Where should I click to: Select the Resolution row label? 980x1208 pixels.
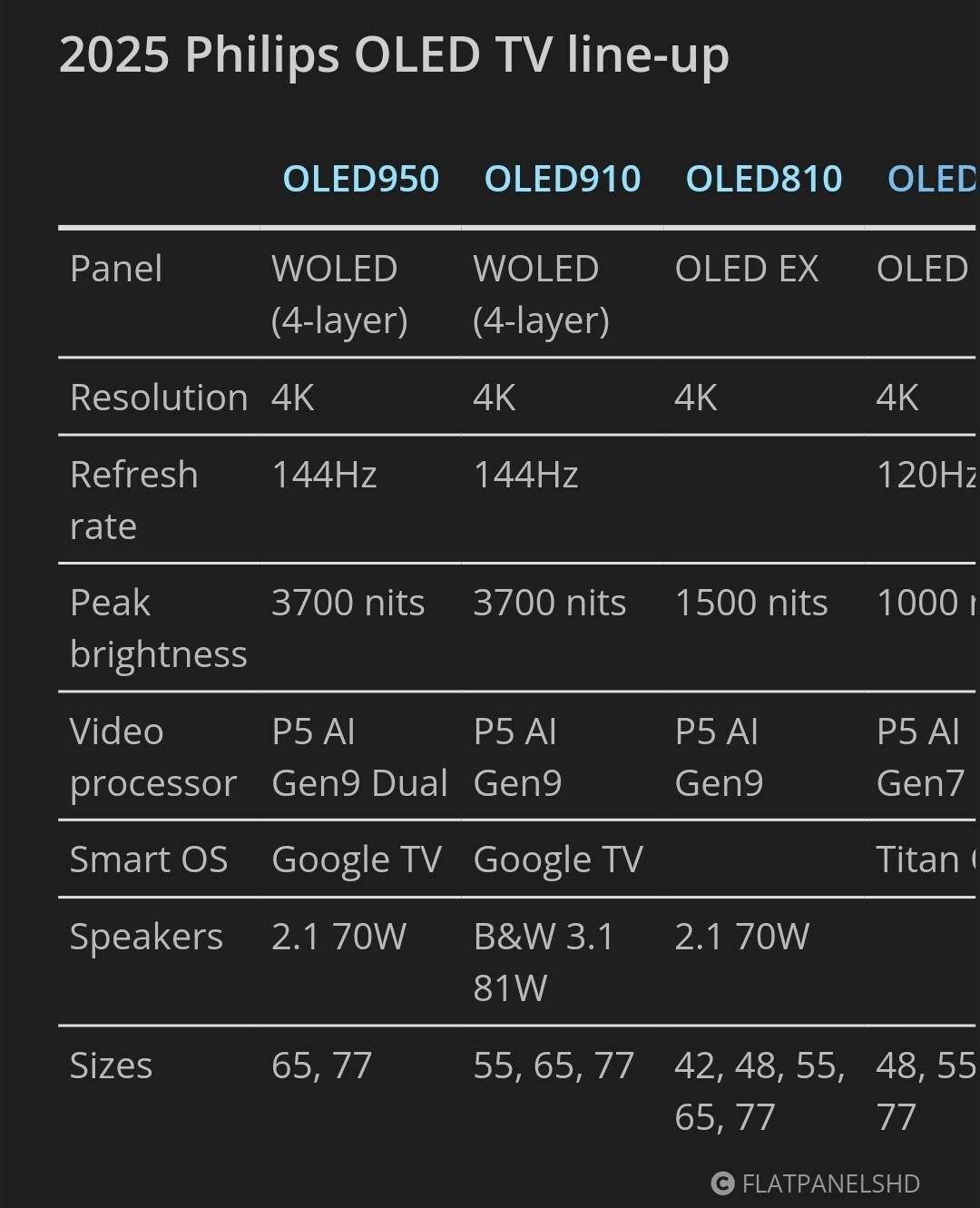click(x=159, y=398)
